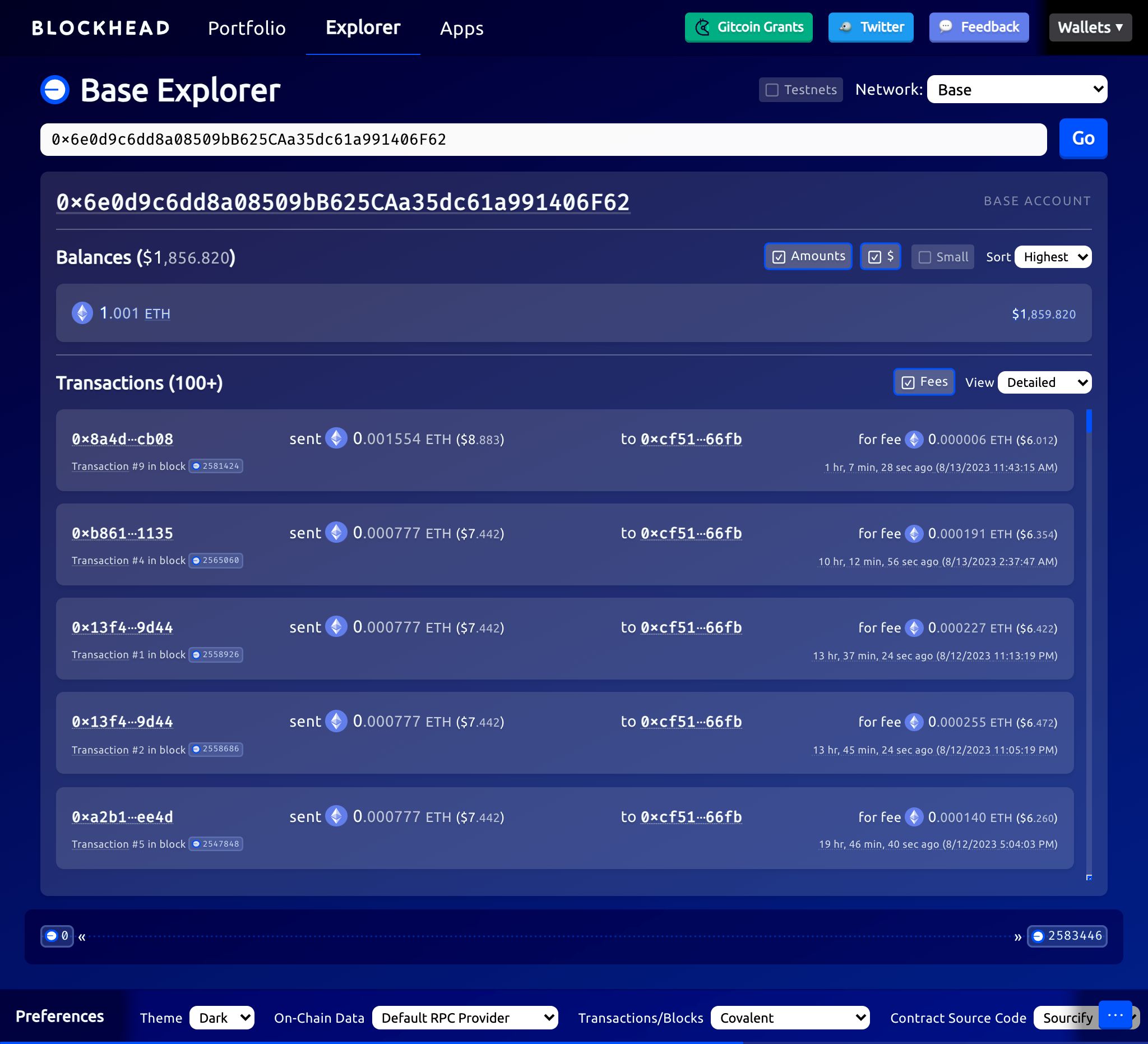Click timestamp 8/13/2023 11:43:15 AM
1148x1044 pixels.
click(997, 467)
